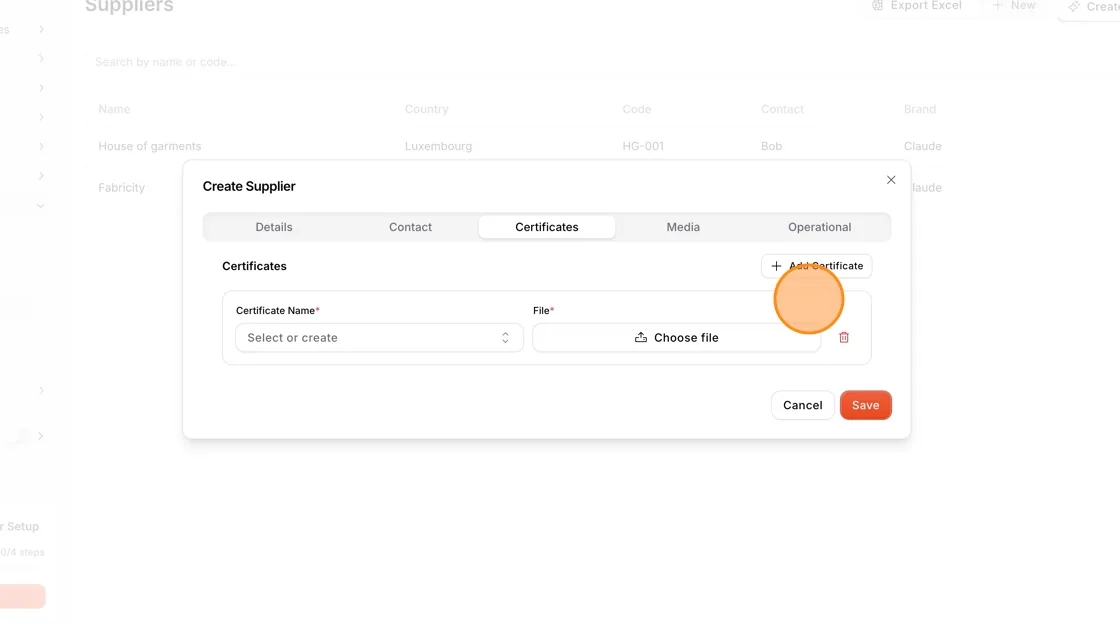The image size is (1120, 626).
Task: Click the Bob contact cell
Action: [x=771, y=146]
